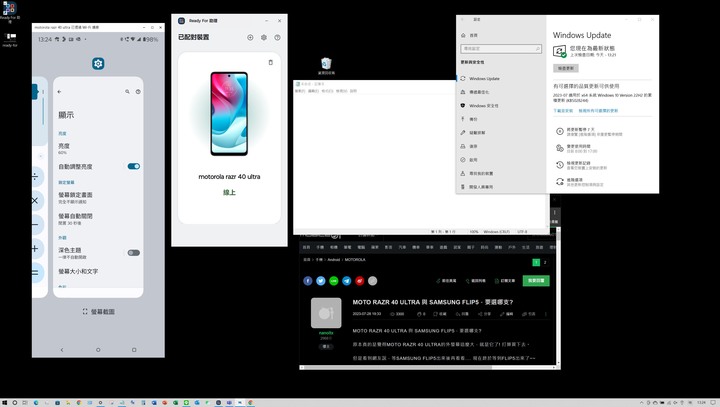Click the Settings search input field
The width and height of the screenshot is (720, 407).
pyautogui.click(x=501, y=48)
